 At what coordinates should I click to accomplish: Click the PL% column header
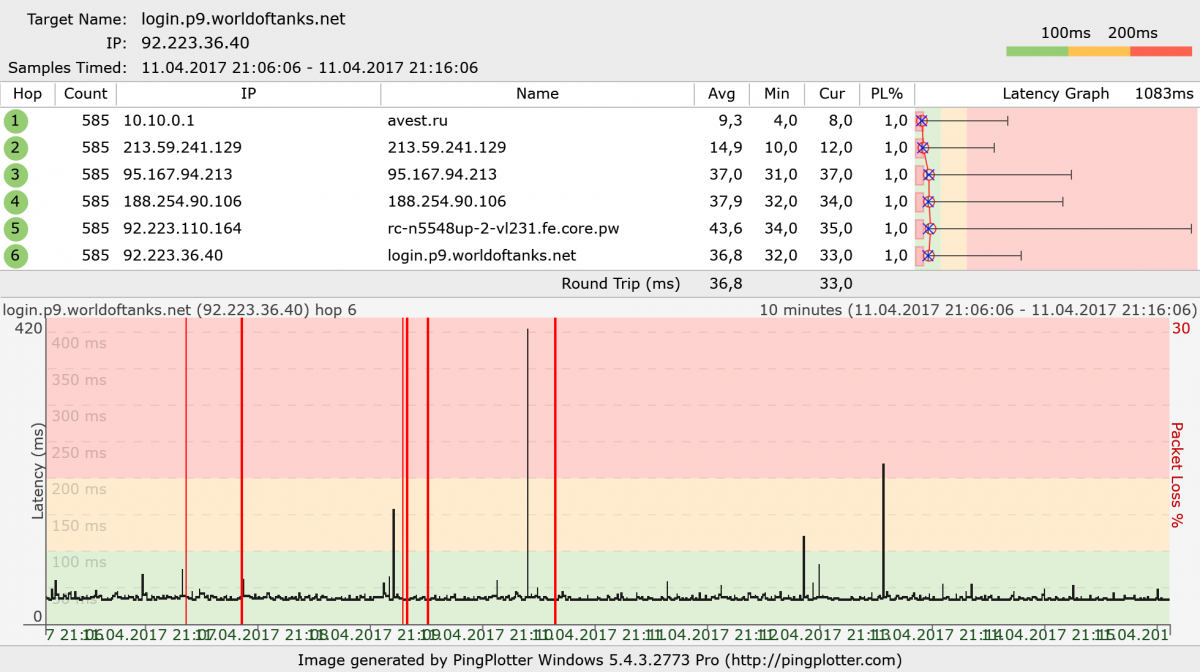point(887,94)
